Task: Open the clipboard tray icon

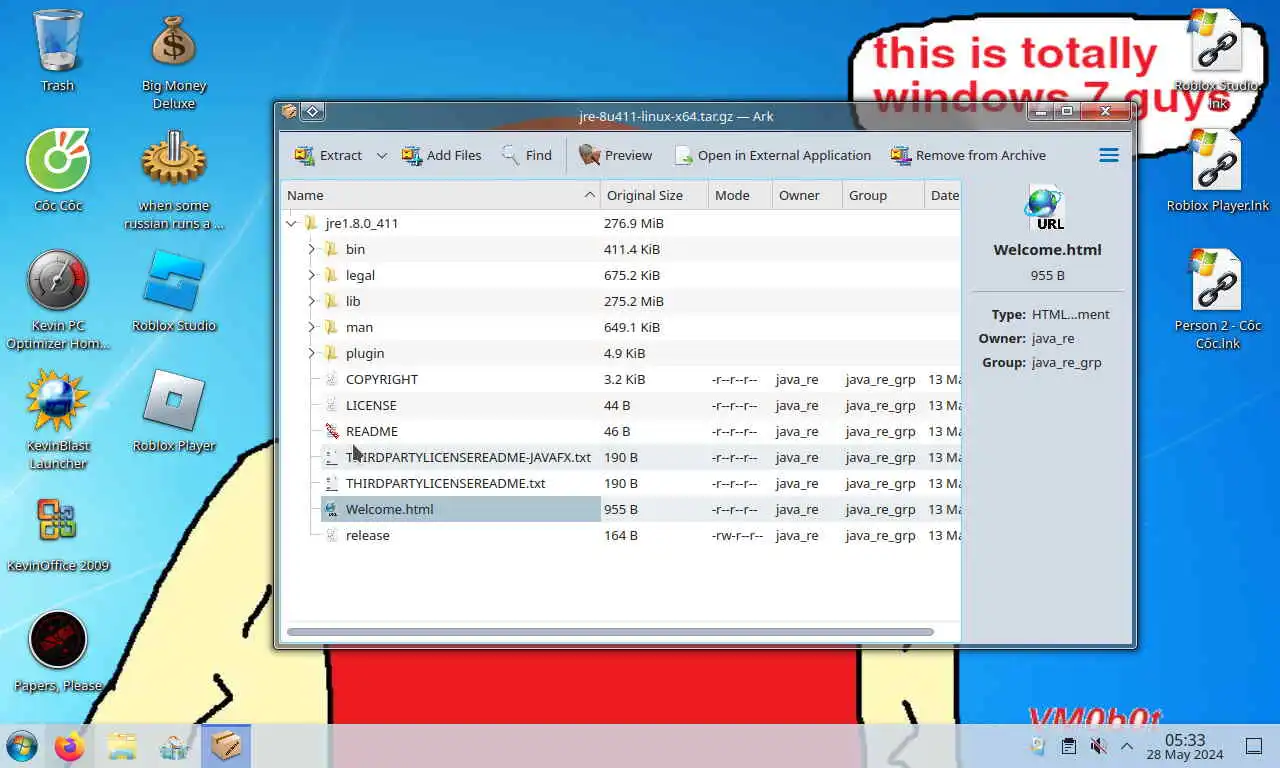Action: click(1068, 746)
